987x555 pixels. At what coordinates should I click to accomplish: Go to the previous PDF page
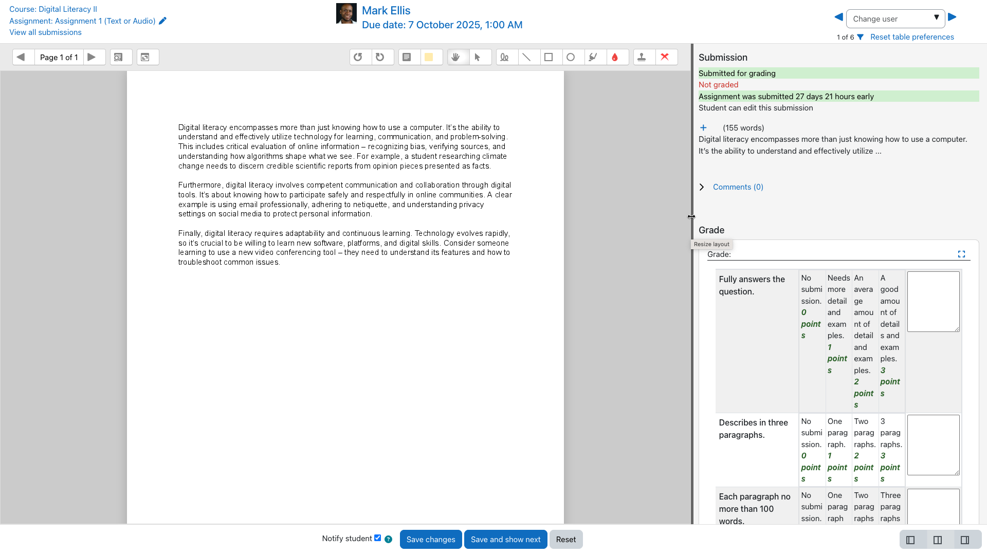tap(21, 57)
